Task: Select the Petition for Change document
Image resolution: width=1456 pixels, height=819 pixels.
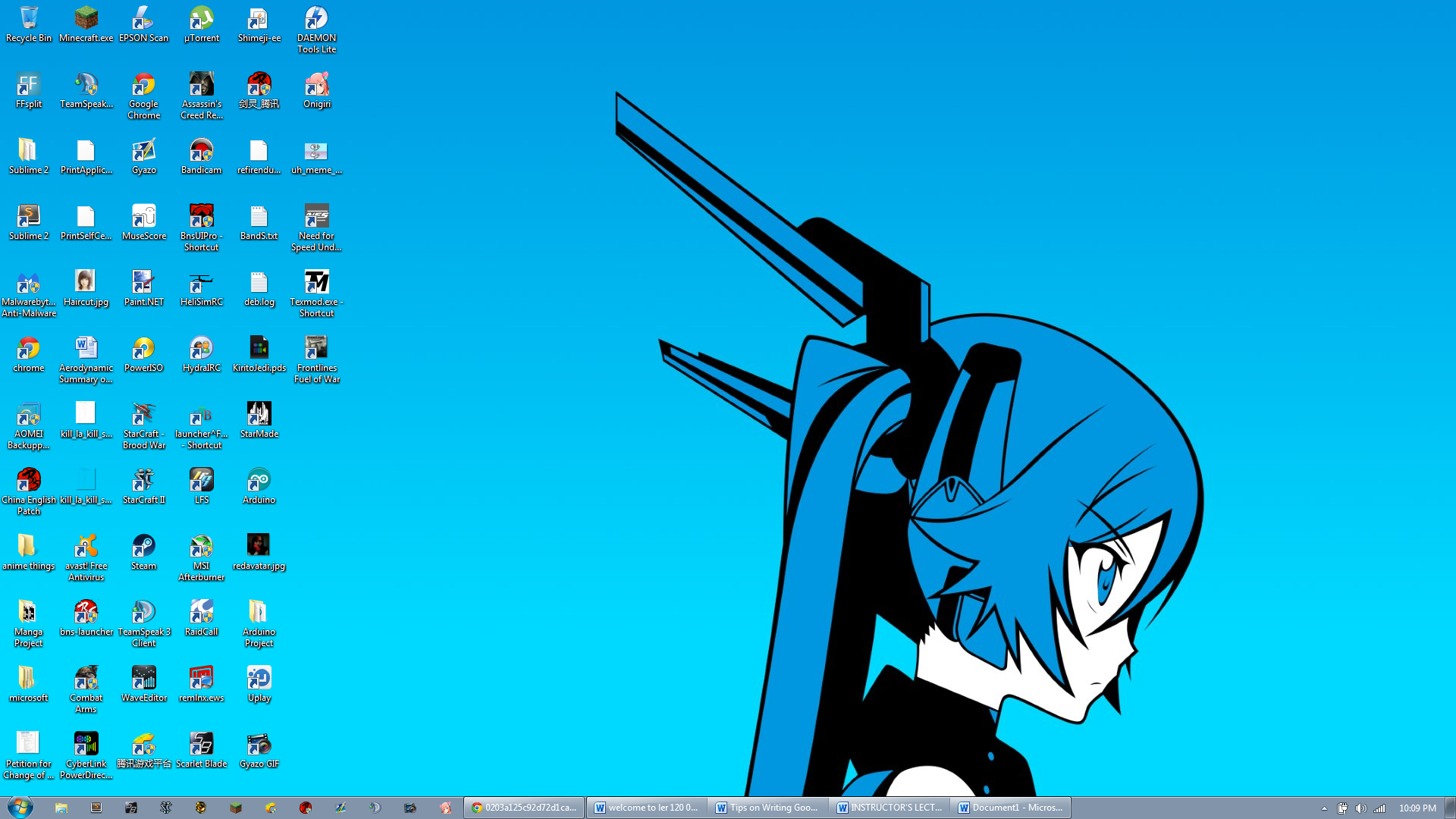Action: [29, 755]
